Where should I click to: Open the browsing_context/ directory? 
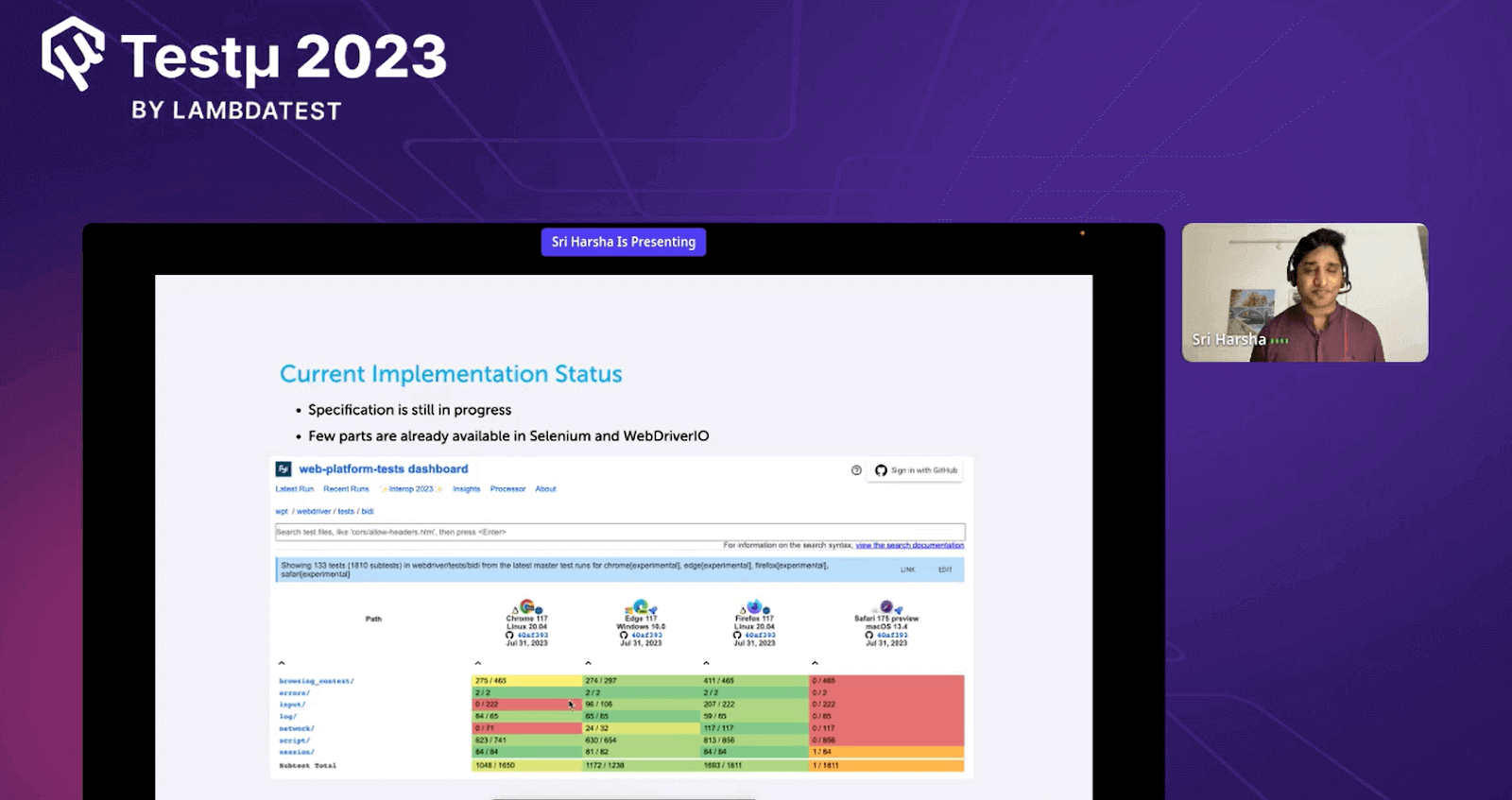(317, 681)
